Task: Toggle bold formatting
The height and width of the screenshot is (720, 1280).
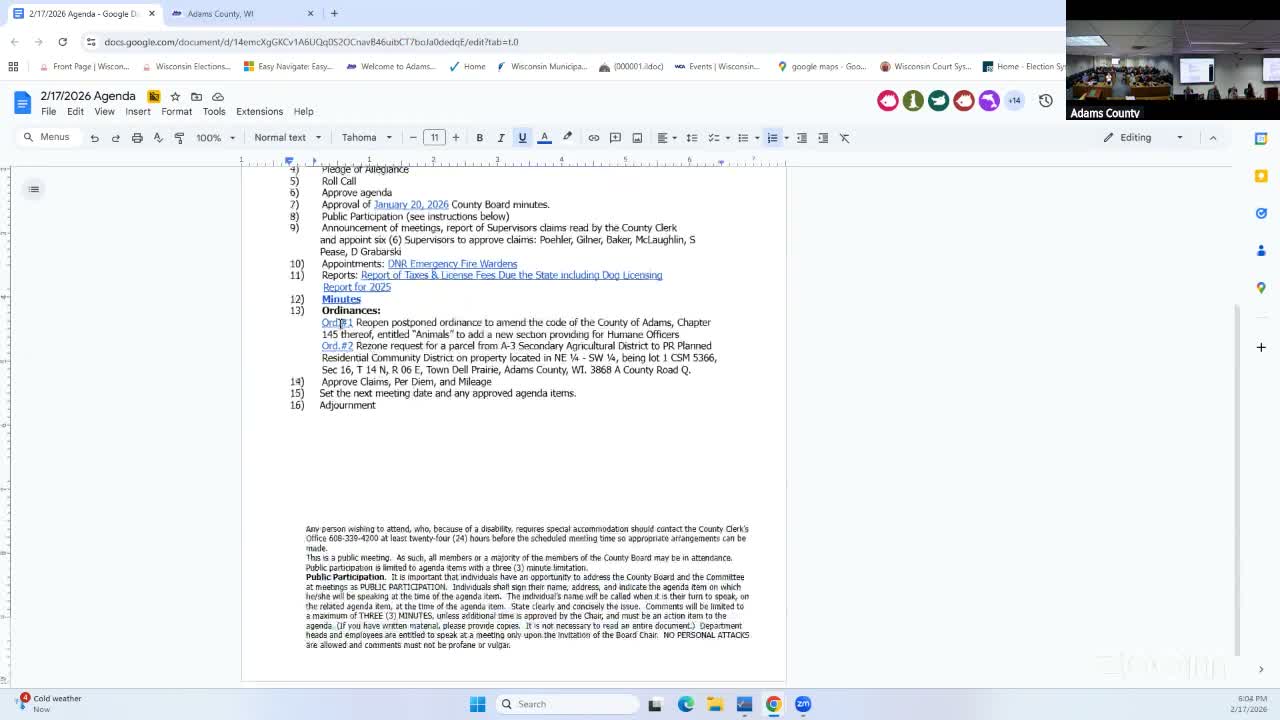Action: [479, 138]
